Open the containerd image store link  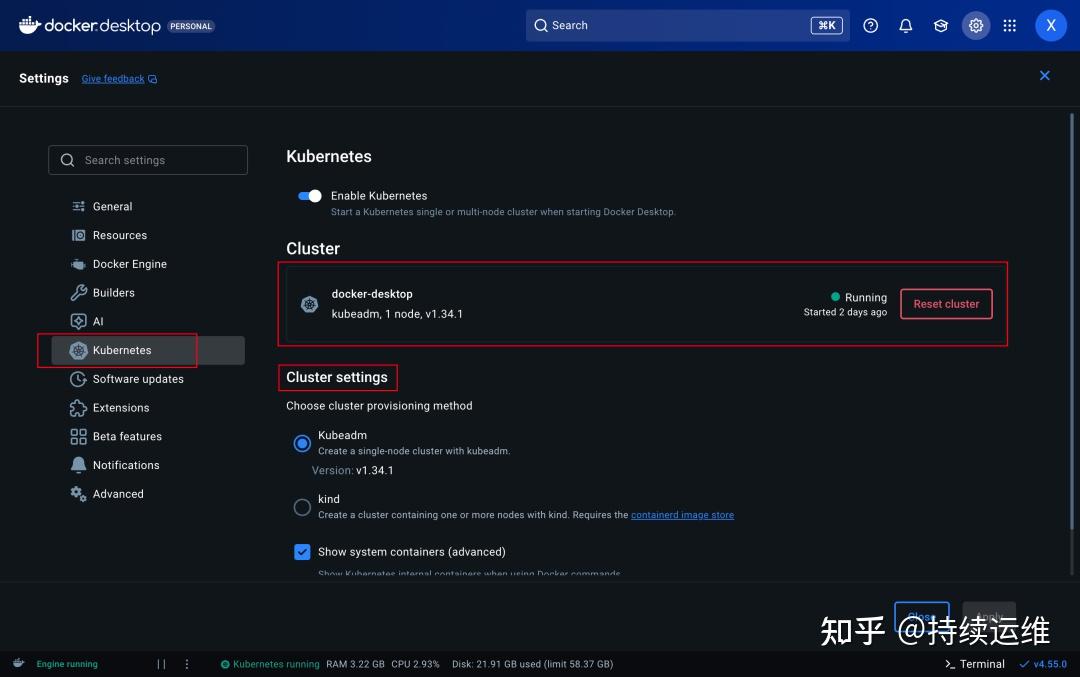(x=683, y=514)
